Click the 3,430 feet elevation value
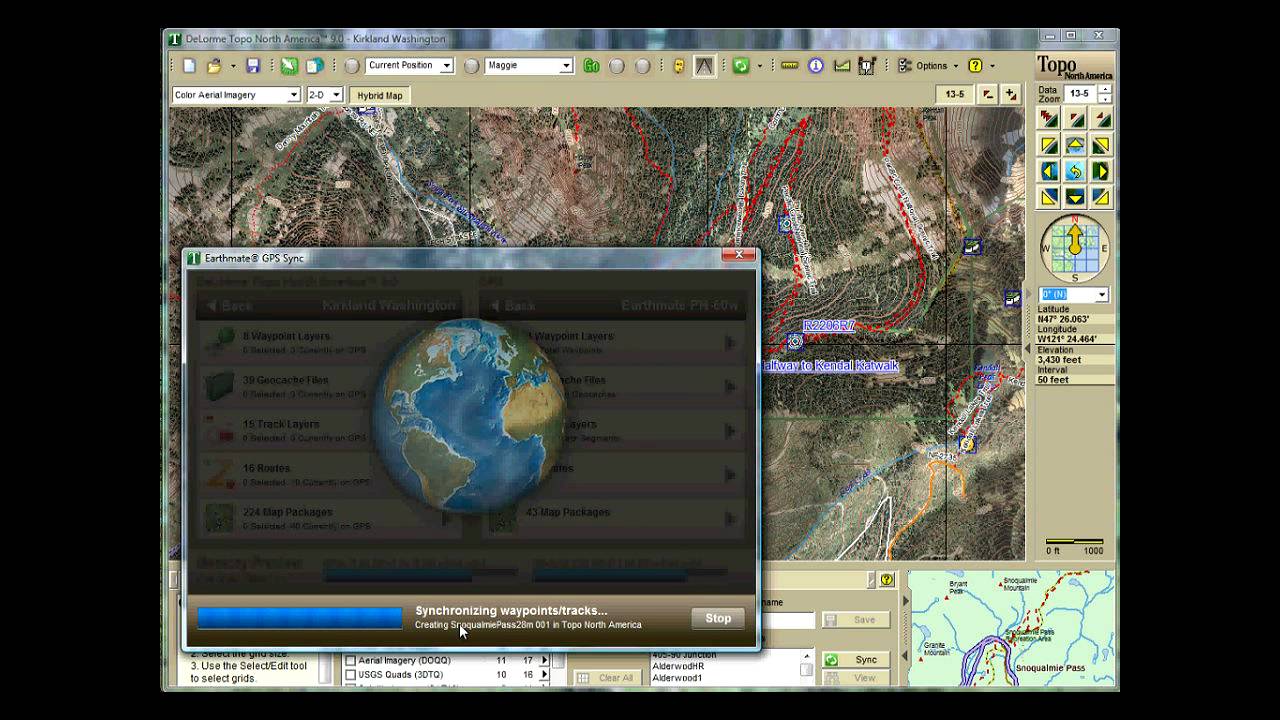This screenshot has width=1280, height=720. 1059,360
